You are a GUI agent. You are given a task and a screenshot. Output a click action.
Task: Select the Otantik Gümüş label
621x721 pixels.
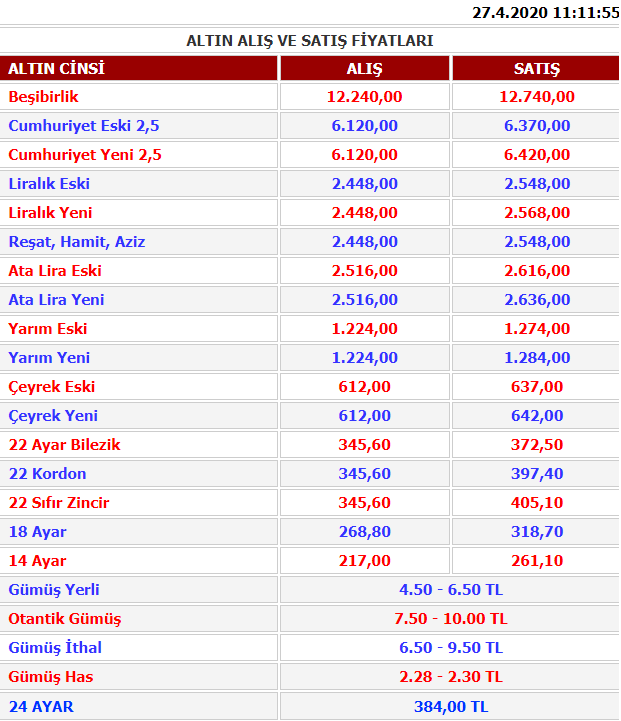coord(65,619)
